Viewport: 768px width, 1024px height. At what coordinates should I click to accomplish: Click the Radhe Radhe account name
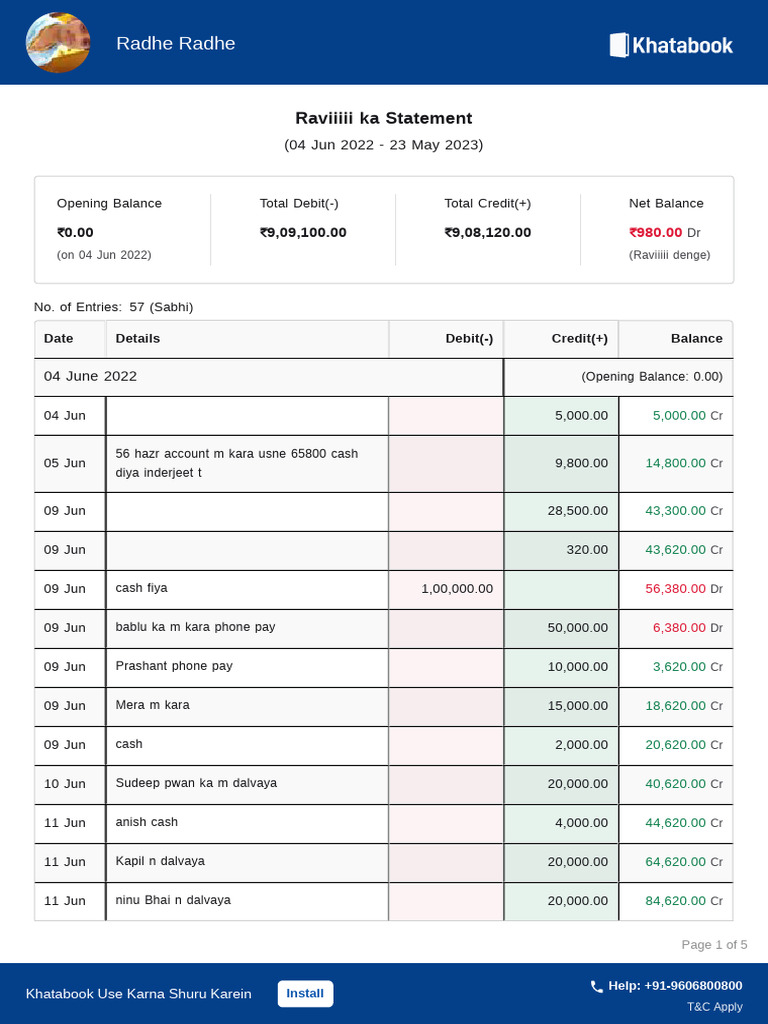176,43
